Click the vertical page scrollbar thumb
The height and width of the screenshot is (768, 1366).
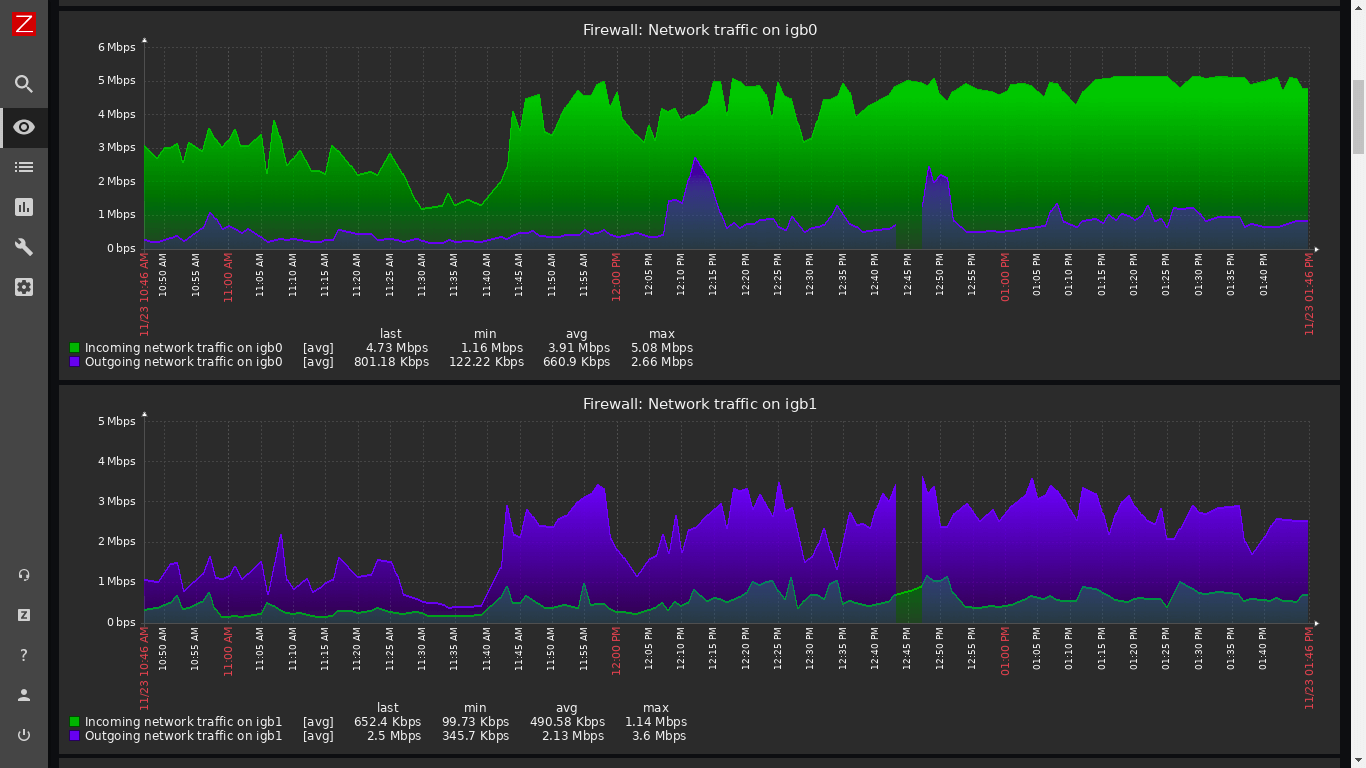(x=1358, y=117)
